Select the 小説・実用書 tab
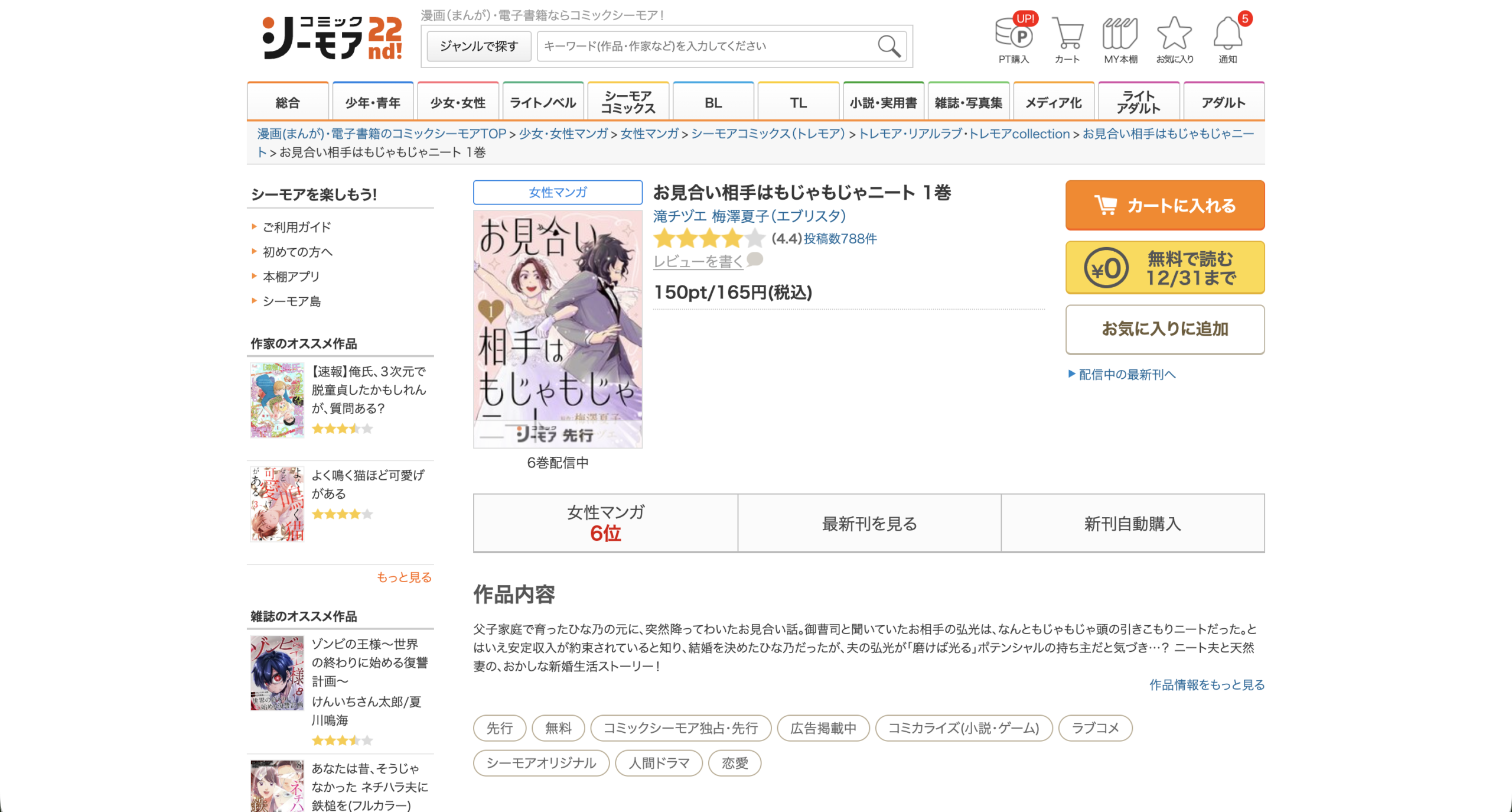The width and height of the screenshot is (1512, 812). click(x=883, y=102)
